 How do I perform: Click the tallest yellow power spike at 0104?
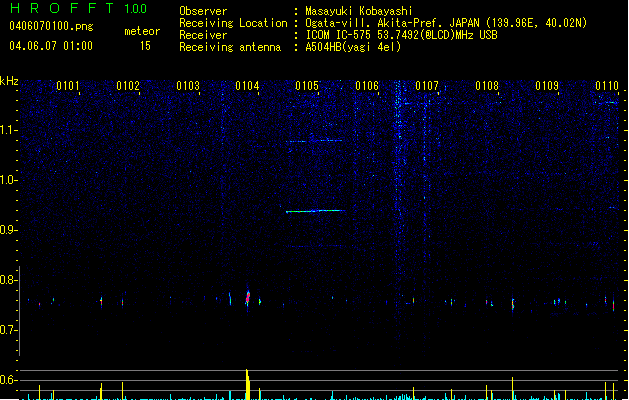(x=248, y=384)
